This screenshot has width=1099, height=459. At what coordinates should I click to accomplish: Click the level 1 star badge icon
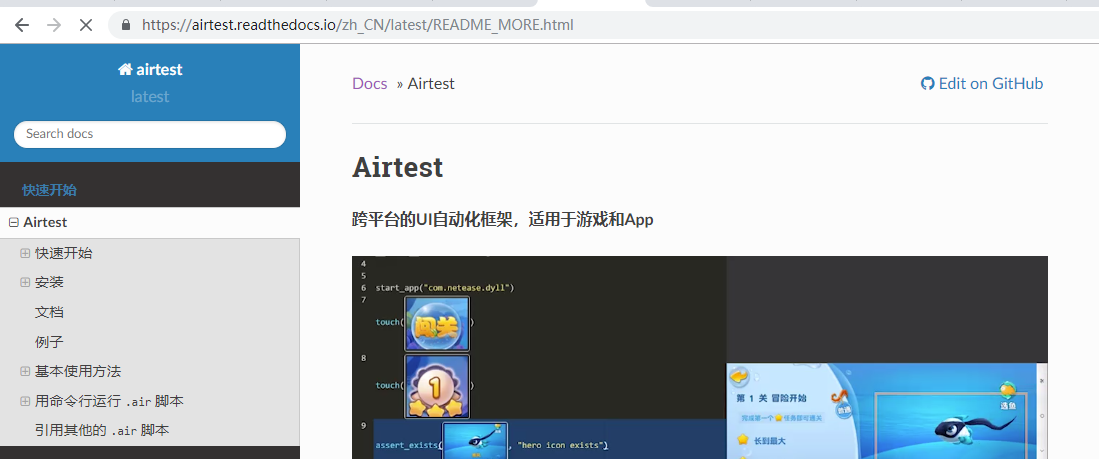(x=437, y=386)
